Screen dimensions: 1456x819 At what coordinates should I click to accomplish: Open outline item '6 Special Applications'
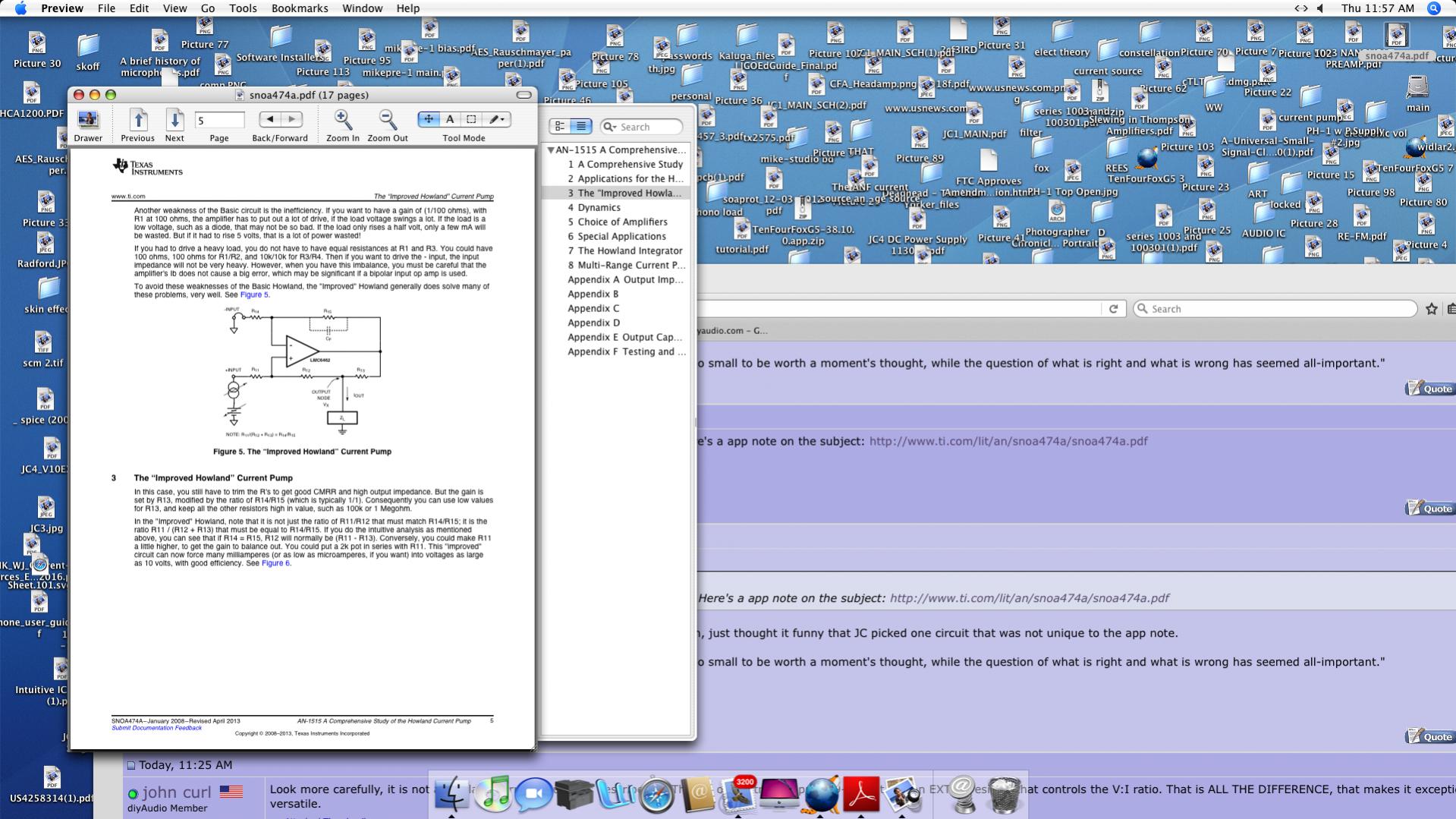point(617,236)
